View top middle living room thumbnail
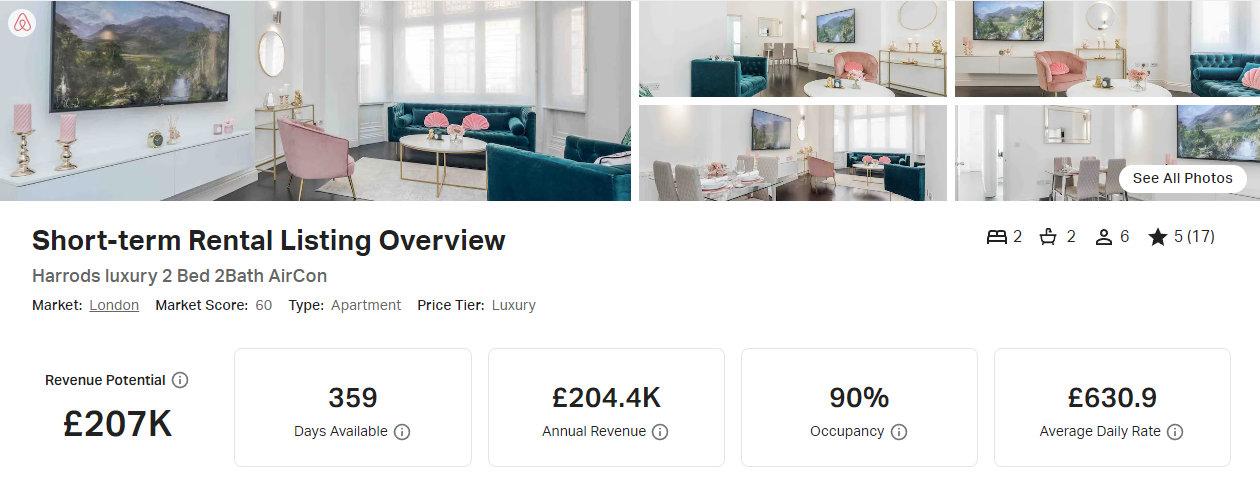Screen dimensions: 1260x495 (x=793, y=48)
